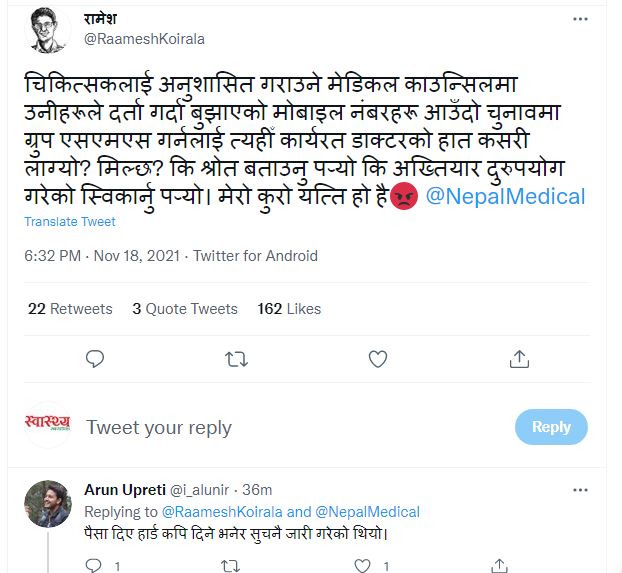Retweet Arun Upreti's reply
The height and width of the screenshot is (573, 622).
(x=230, y=566)
